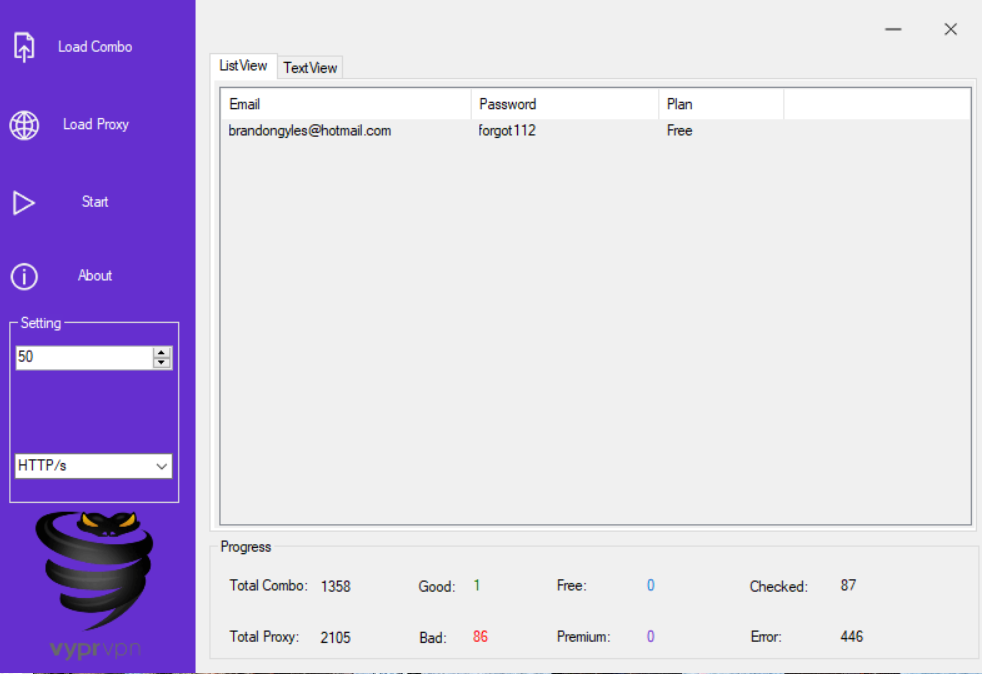Click the Load Combo upload icon
The height and width of the screenshot is (674, 982).
(24, 47)
